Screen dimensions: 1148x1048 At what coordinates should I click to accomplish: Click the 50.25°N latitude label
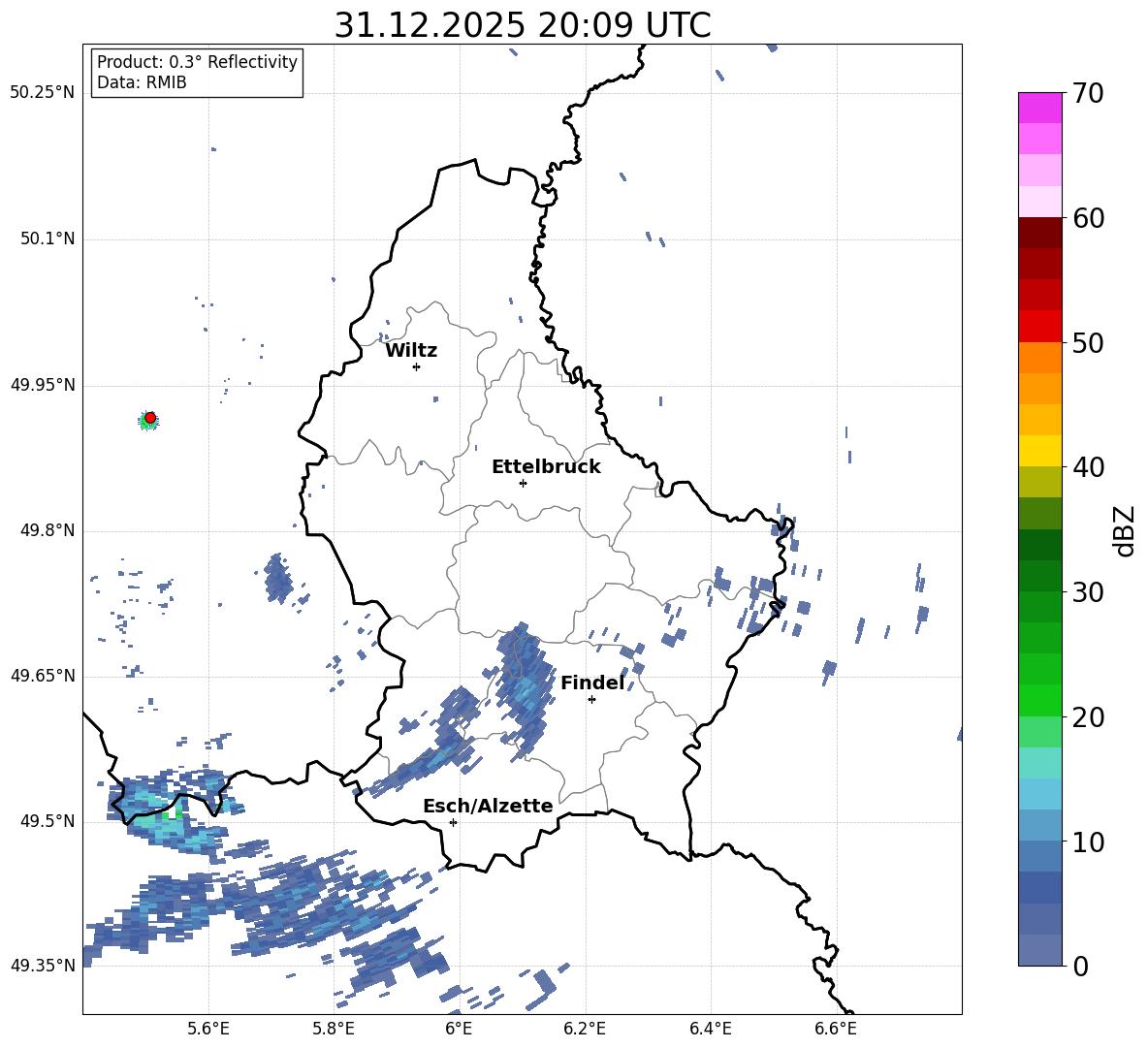point(43,93)
